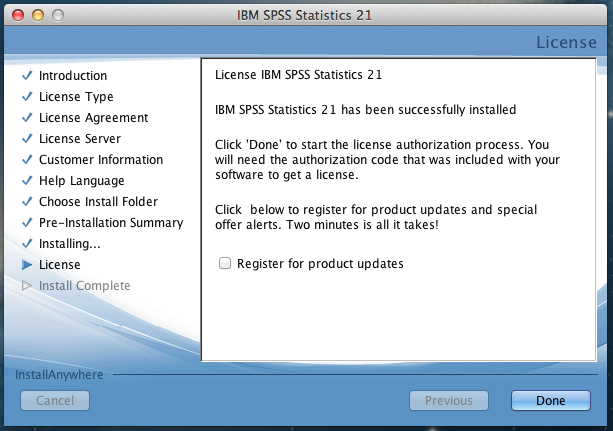Viewport: 613px width, 431px height.
Task: Click the Cancel button
Action: [55, 401]
